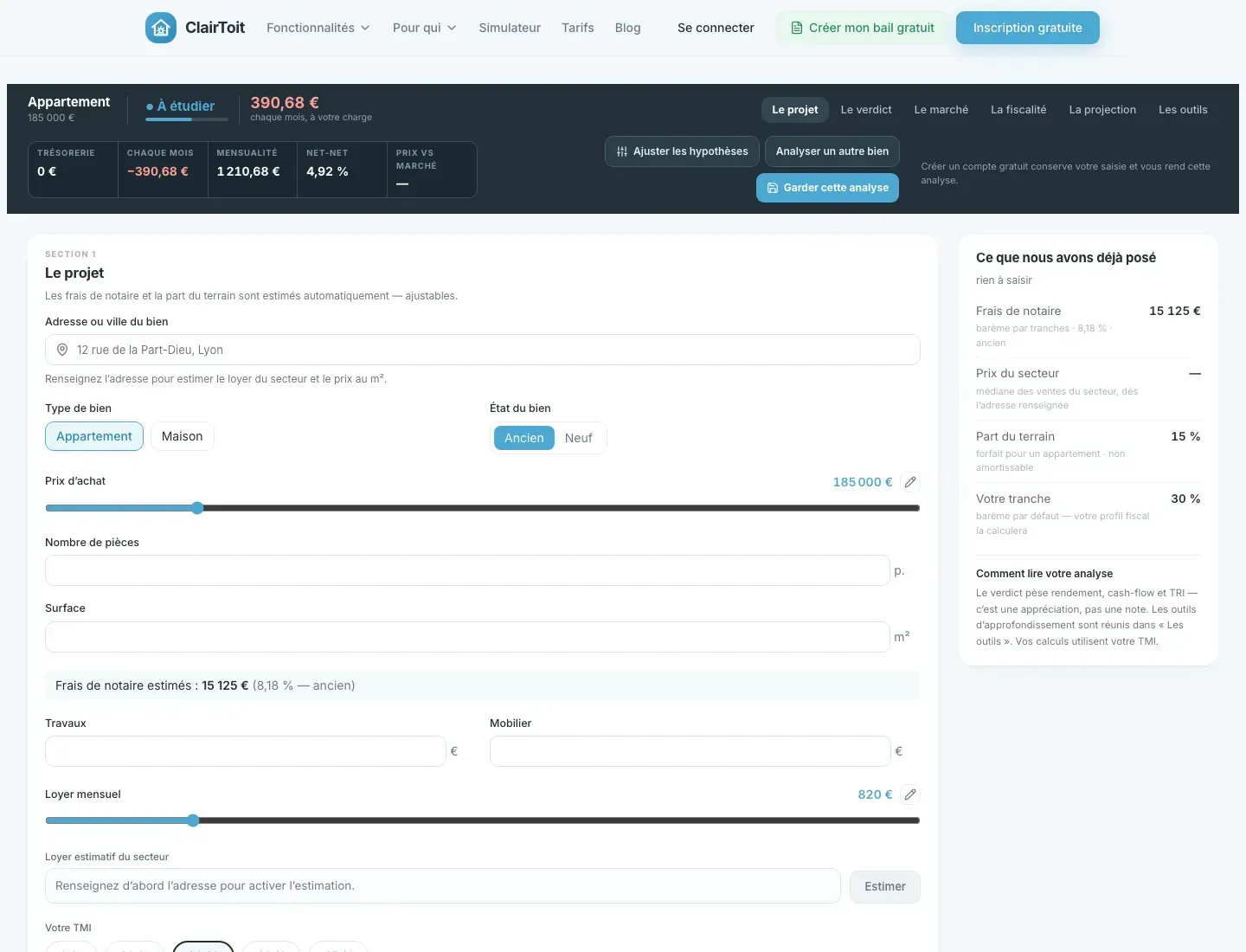Open the Simulateur page
The height and width of the screenshot is (952, 1246).
point(510,28)
